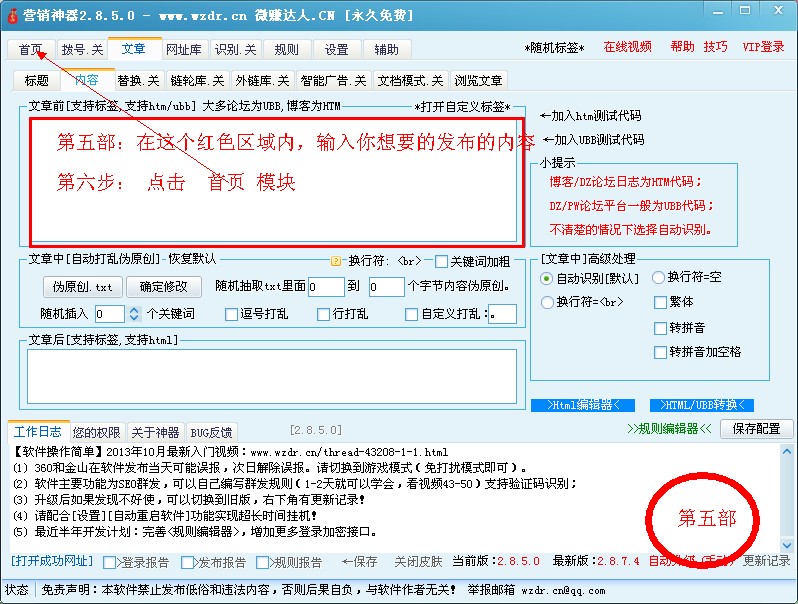The width and height of the screenshot is (798, 604).
Task: Click the 随机插入 stepper arrows
Action: [x=134, y=314]
